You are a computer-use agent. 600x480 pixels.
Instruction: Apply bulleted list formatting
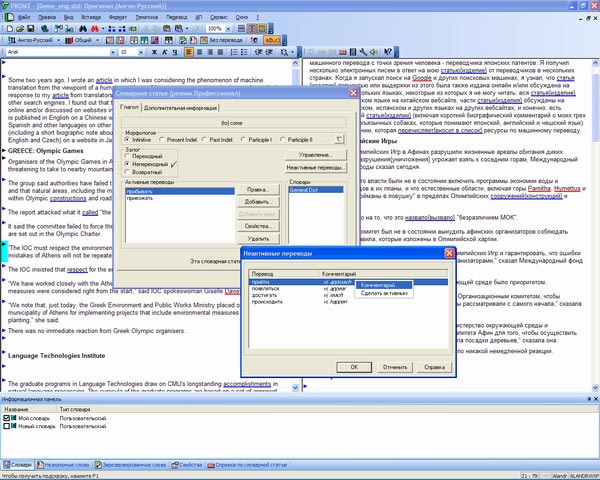point(244,52)
